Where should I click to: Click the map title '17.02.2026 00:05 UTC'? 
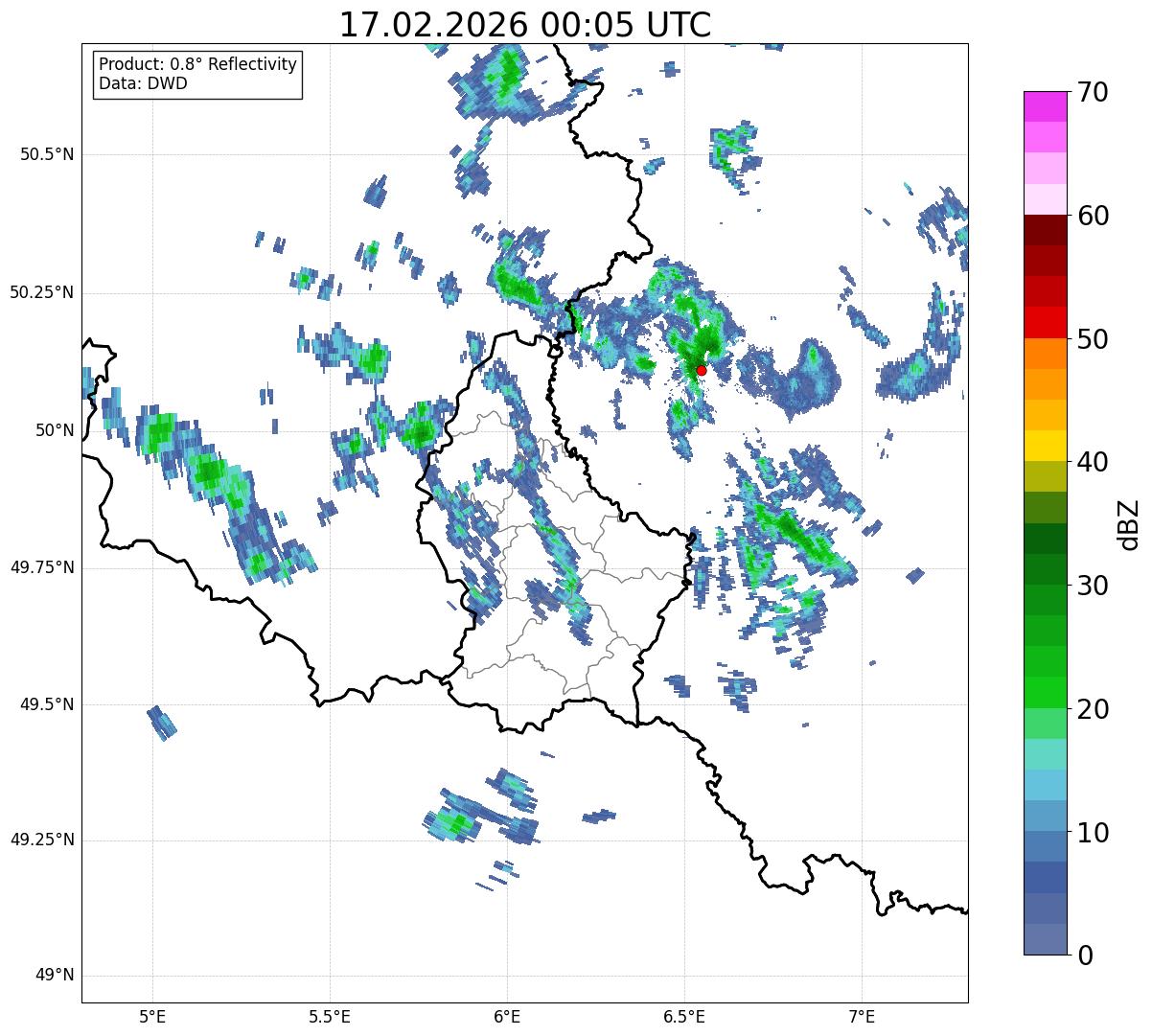(525, 25)
